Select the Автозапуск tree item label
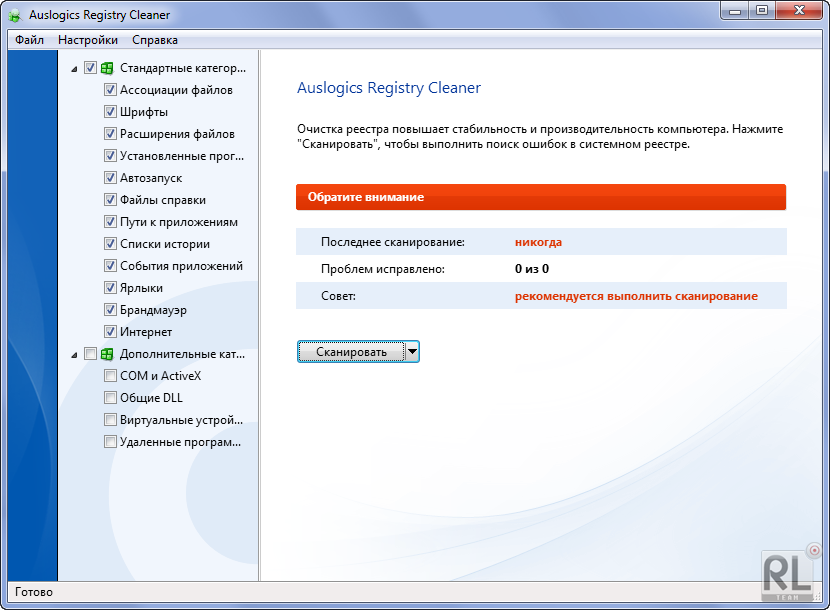 (151, 178)
